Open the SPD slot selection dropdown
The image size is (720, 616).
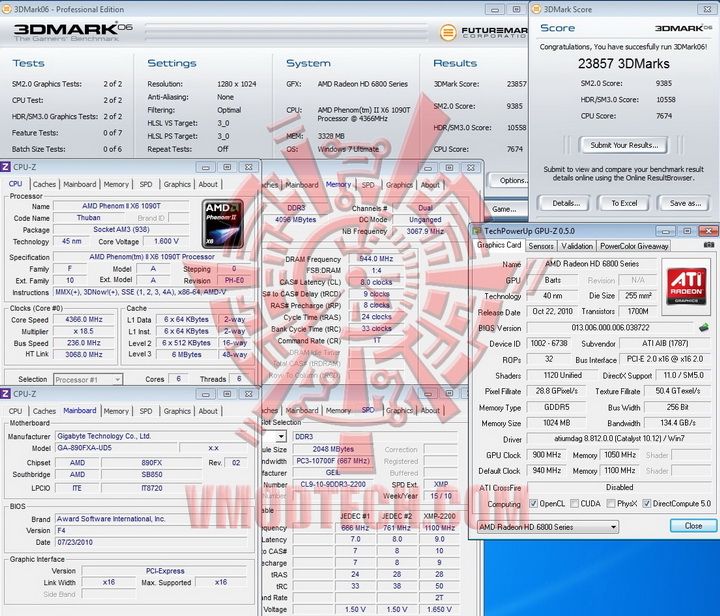[x=281, y=436]
